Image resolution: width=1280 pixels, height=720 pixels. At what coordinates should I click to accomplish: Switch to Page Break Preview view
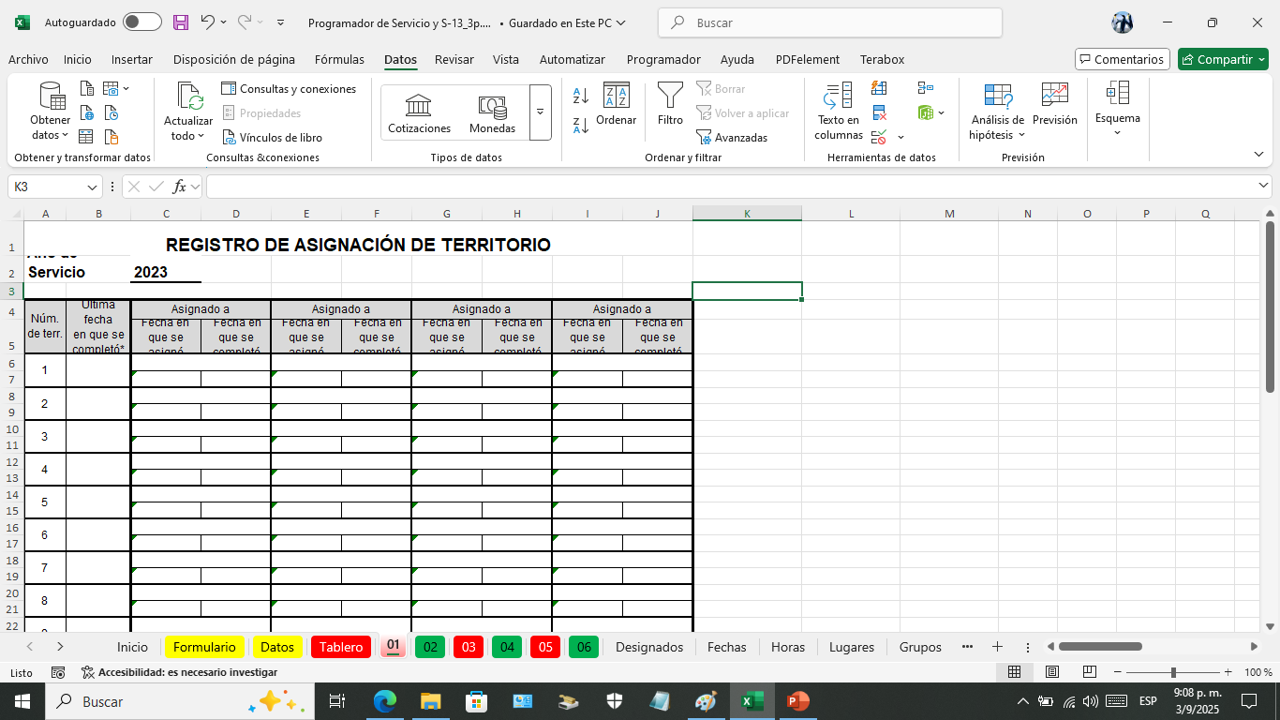tap(1090, 672)
